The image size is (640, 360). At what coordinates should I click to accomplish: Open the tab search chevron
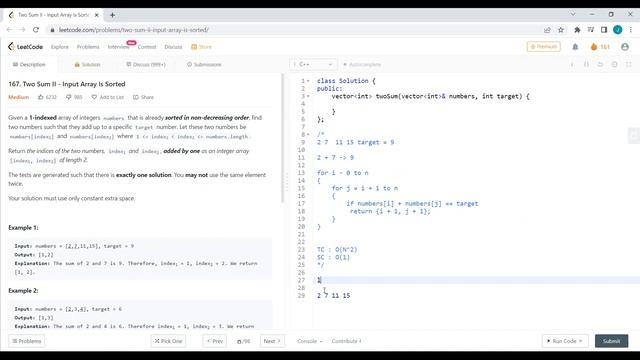point(573,14)
